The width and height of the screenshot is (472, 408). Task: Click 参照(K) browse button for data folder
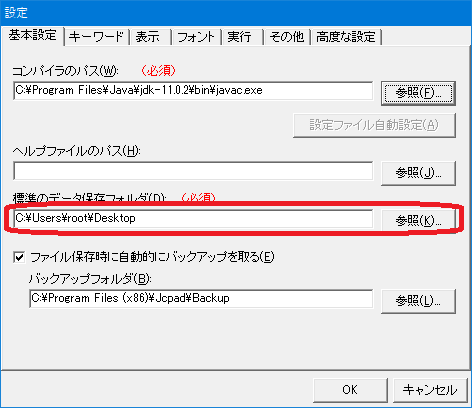coord(418,220)
